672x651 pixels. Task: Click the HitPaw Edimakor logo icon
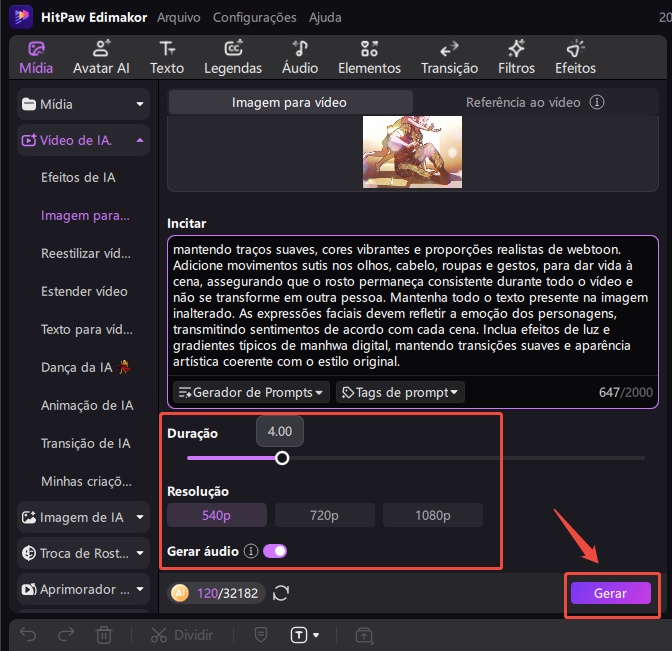pyautogui.click(x=21, y=17)
